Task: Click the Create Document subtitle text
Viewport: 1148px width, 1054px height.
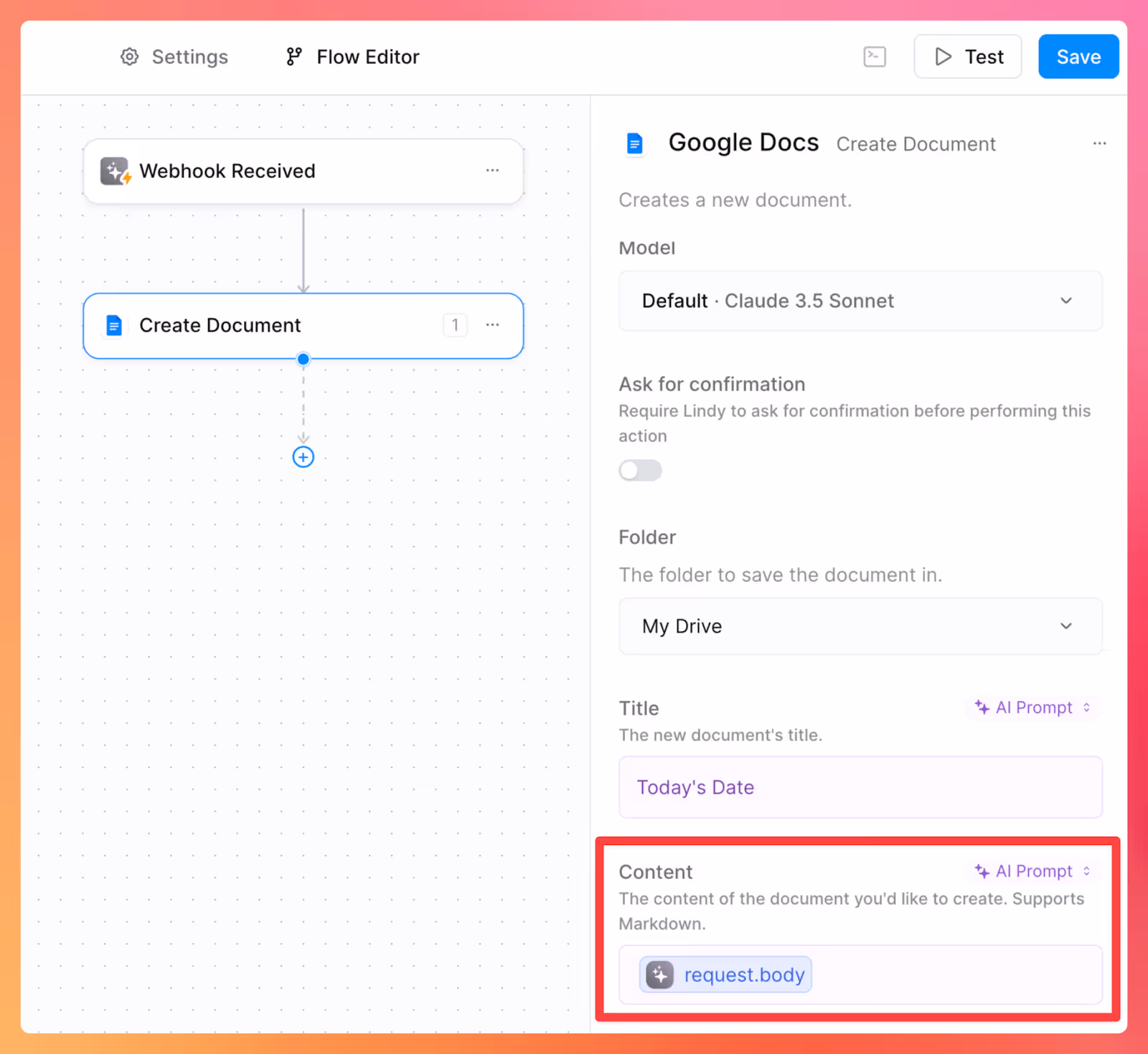Action: click(x=916, y=144)
